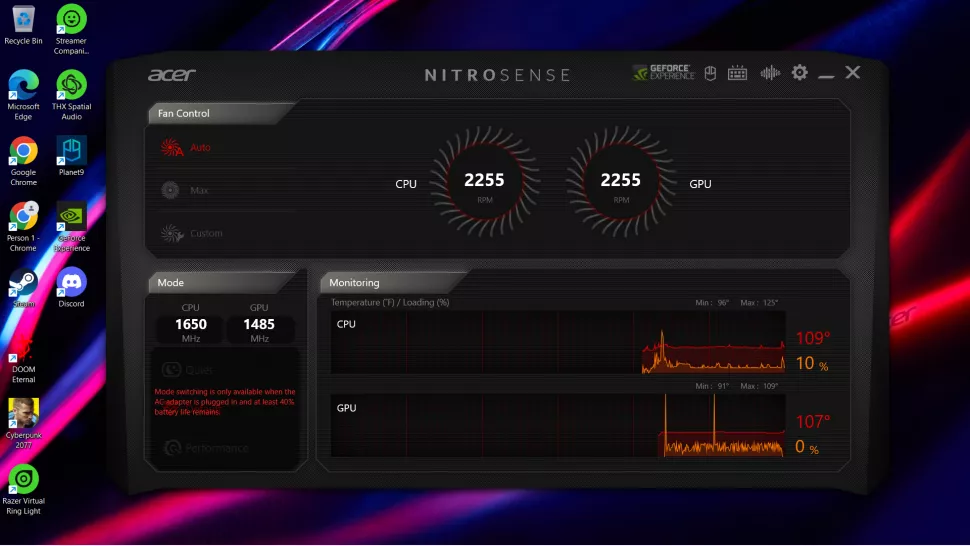The image size is (970, 546).
Task: Select the Performance power mode
Action: pos(206,448)
